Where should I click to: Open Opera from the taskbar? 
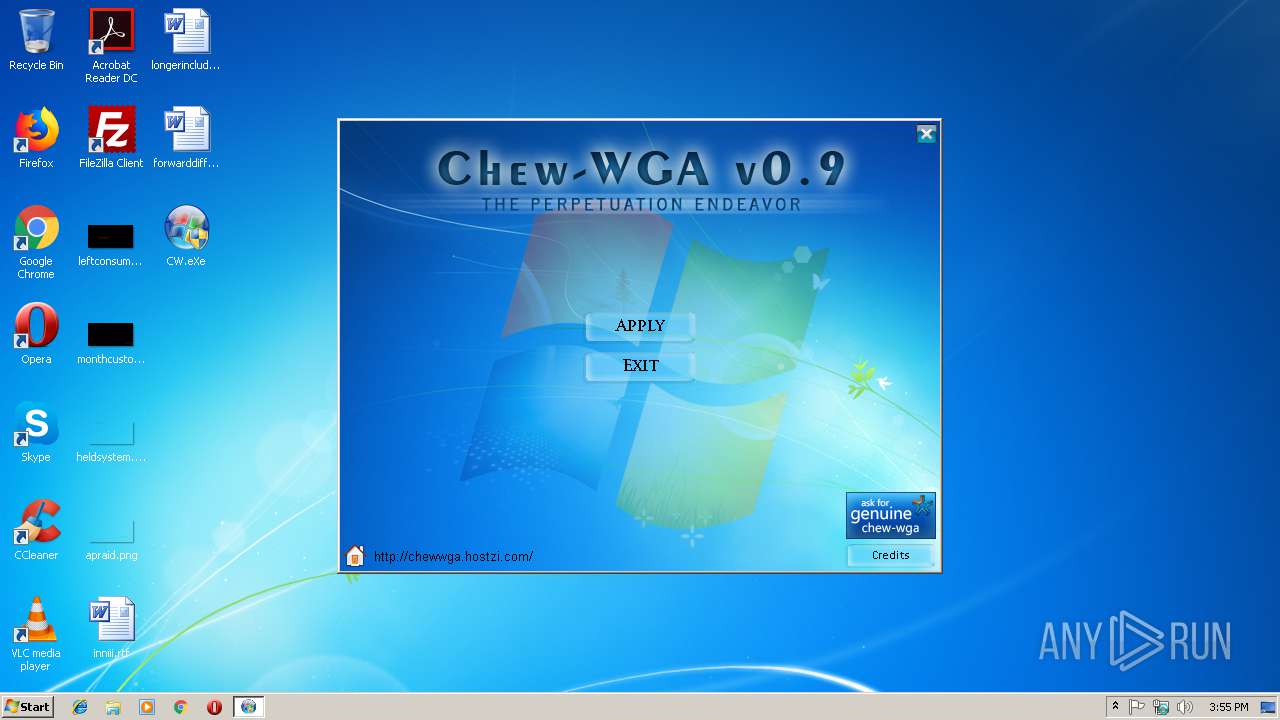pos(214,707)
